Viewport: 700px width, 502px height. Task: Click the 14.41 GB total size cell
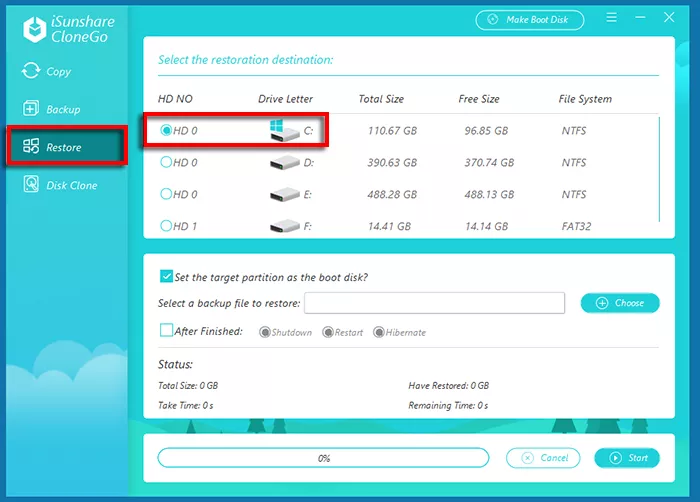(x=389, y=226)
